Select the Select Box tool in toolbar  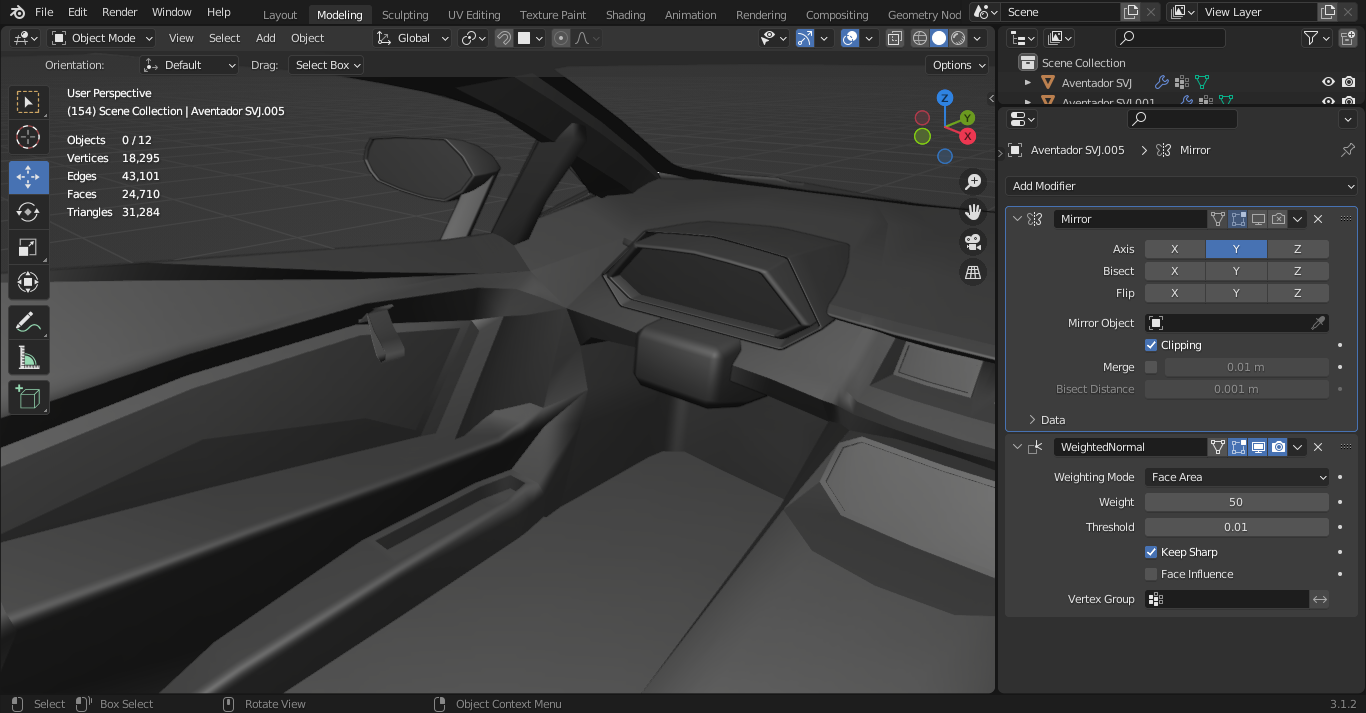point(28,102)
